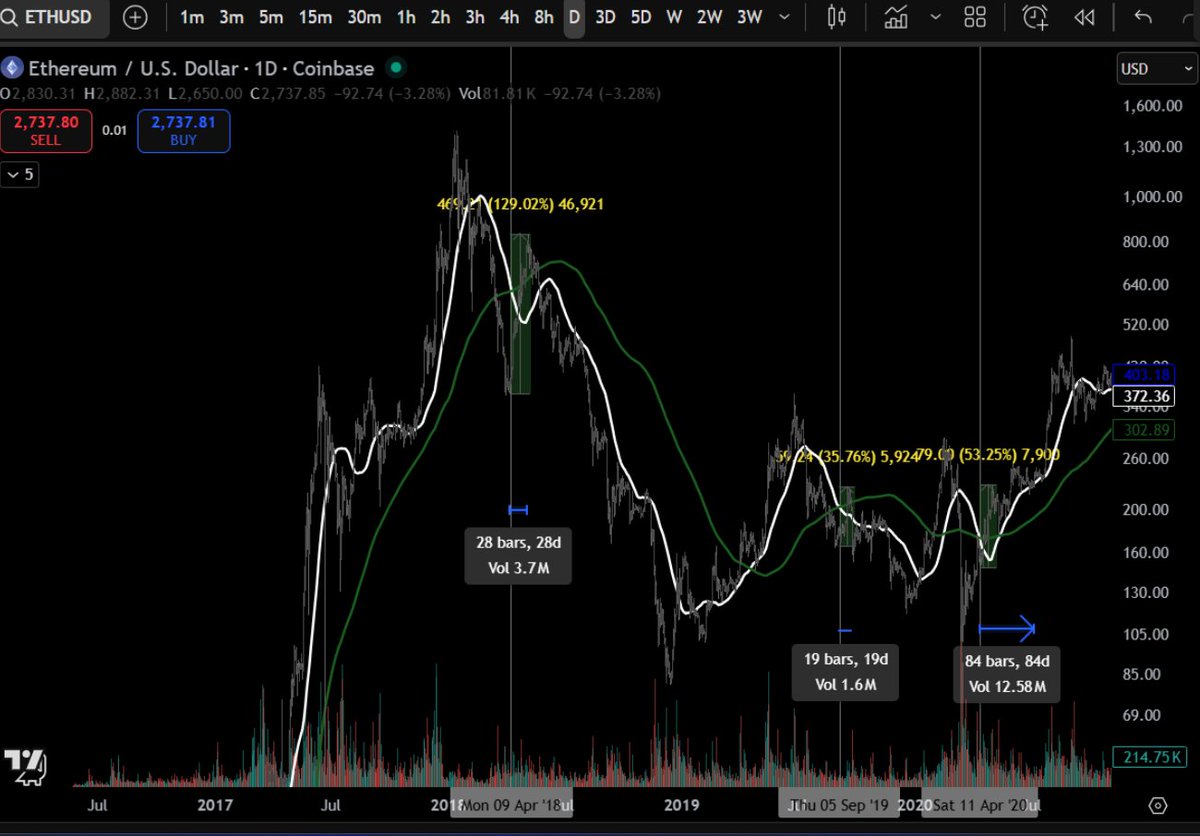This screenshot has height=836, width=1200.
Task: Switch to the 1m timeframe
Action: click(x=192, y=17)
